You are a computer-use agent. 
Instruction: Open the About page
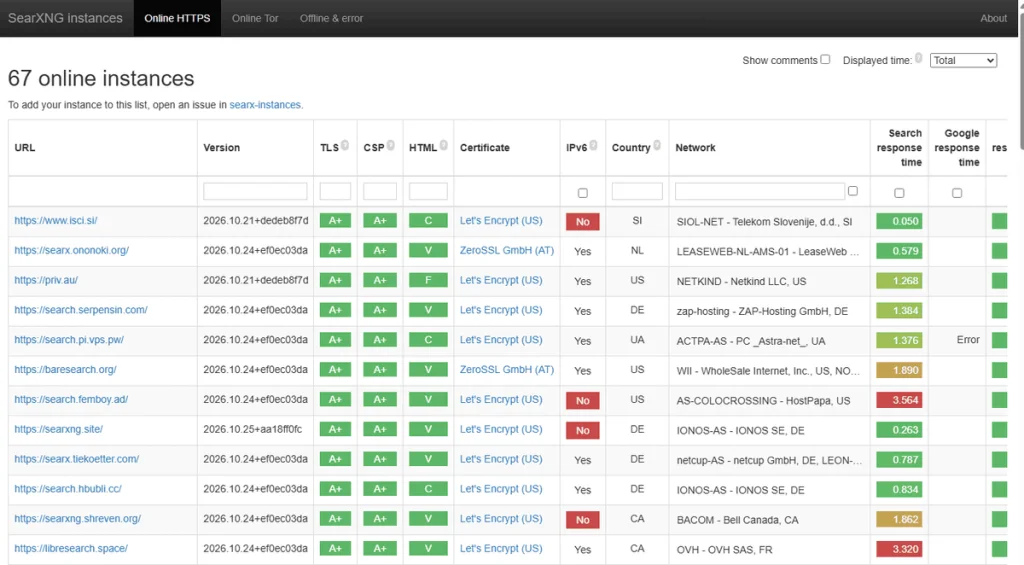point(993,18)
